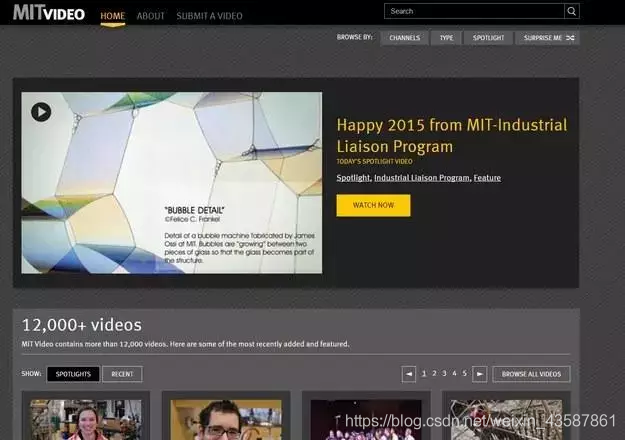Open Submit a Video page
Image resolution: width=625 pixels, height=440 pixels.
[x=209, y=16]
